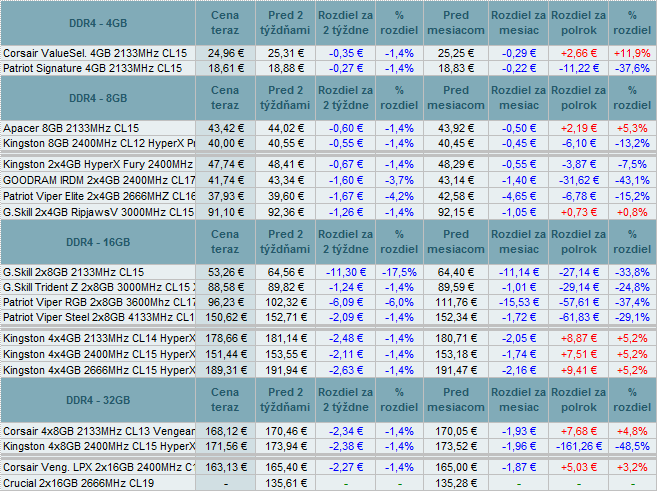The width and height of the screenshot is (657, 491).
Task: Select 'Pred 2 týždňami' header in DDR4 - 32GB section
Action: click(286, 400)
